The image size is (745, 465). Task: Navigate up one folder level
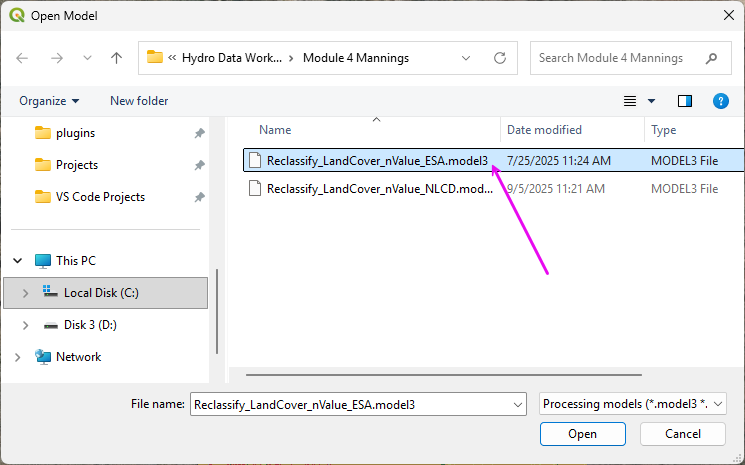click(116, 58)
